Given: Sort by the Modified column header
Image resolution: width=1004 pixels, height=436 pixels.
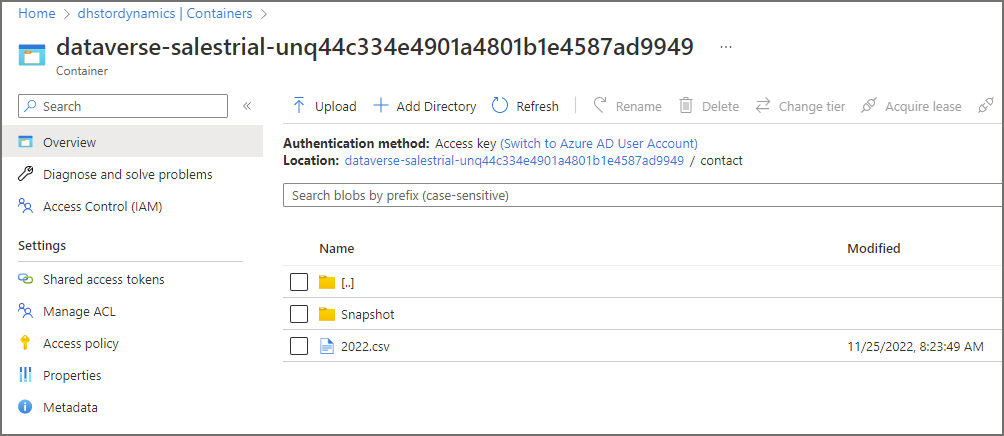Looking at the screenshot, I should point(874,248).
